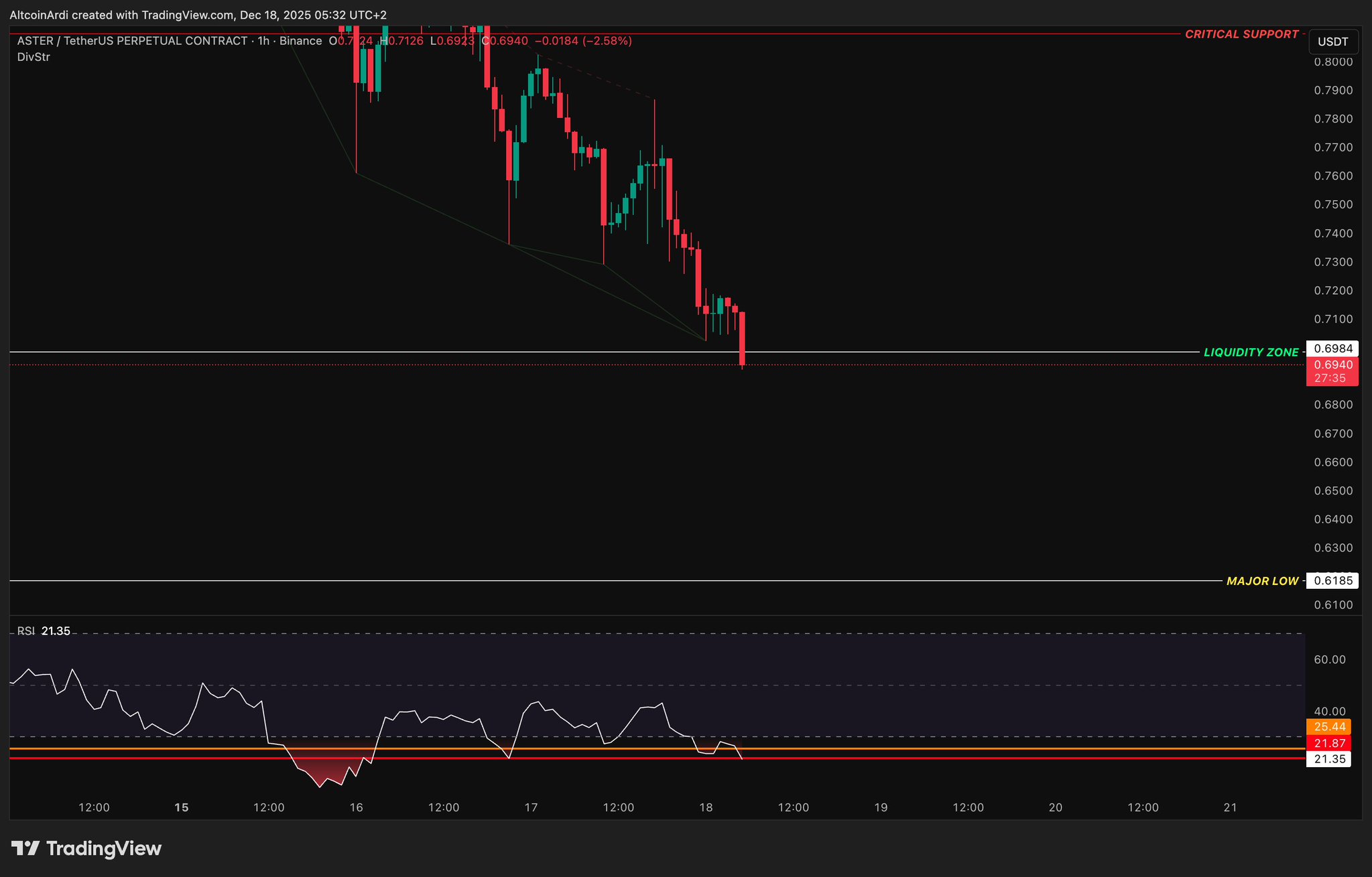Click the 0.8000 price scale value
The width and height of the screenshot is (1372, 877).
click(x=1332, y=62)
